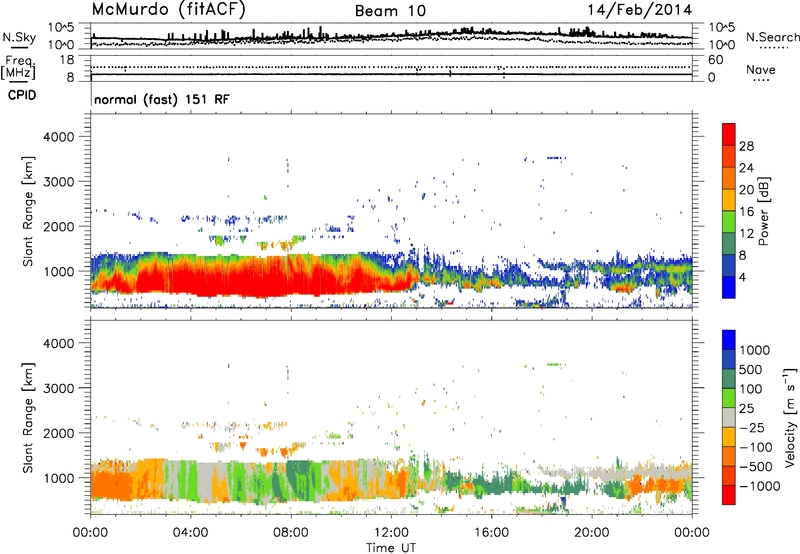The width and height of the screenshot is (800, 554).
Task: Click the 28 tick label on power colorbar
Action: (x=746, y=146)
